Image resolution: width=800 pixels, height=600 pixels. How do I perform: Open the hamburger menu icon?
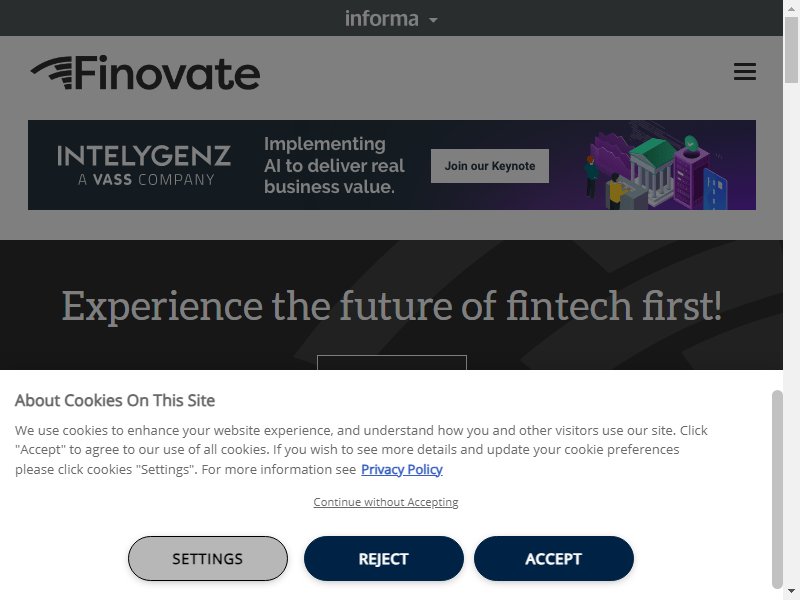[744, 71]
